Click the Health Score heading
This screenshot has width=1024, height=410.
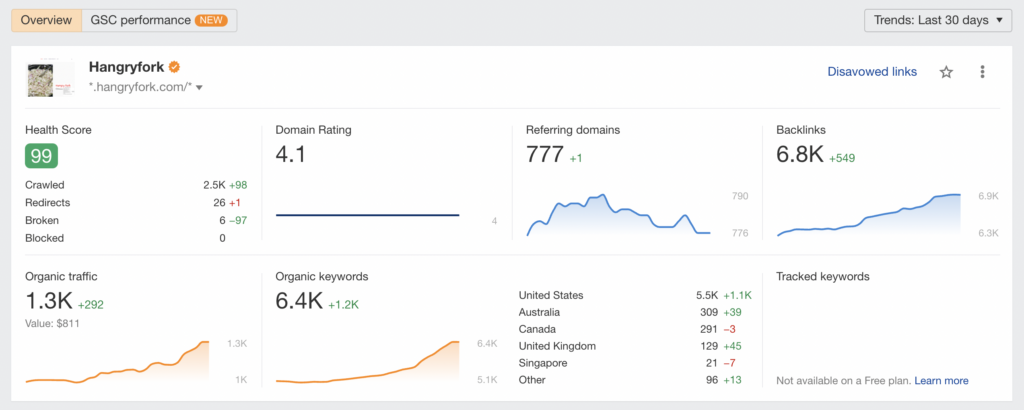pyautogui.click(x=58, y=130)
